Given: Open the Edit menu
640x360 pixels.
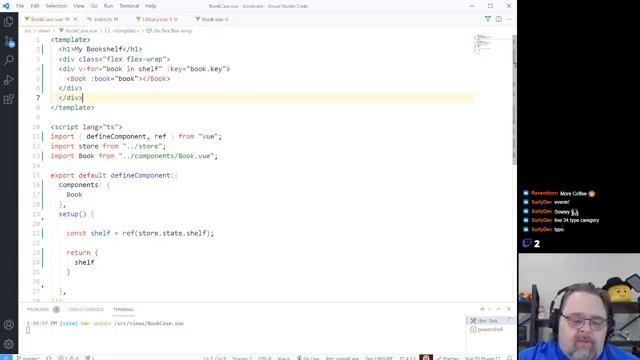Looking at the screenshot, I should tap(35, 6).
